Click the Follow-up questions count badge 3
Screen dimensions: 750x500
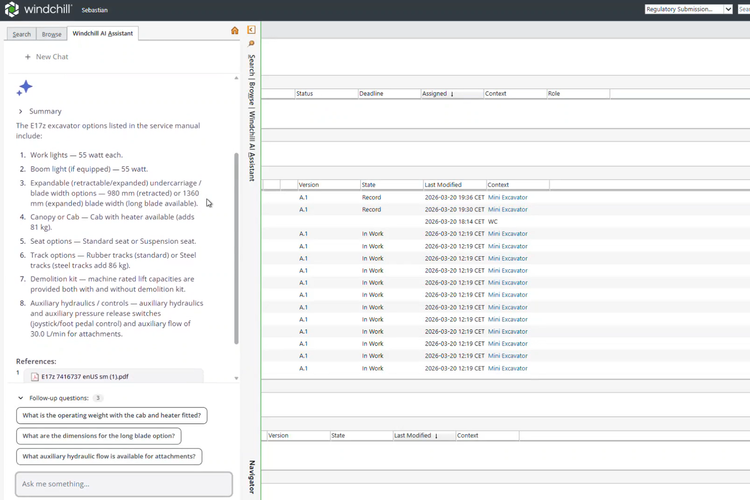pos(98,398)
